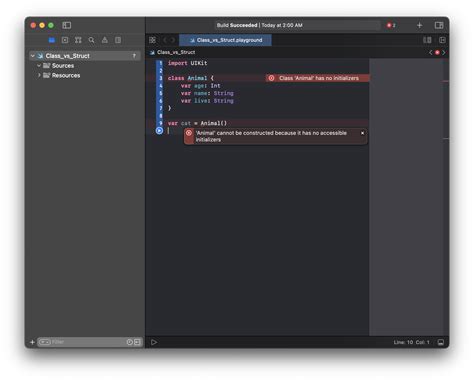This screenshot has height=381, width=474.
Task: Close the 'cannot be constructed' error popup
Action: coord(362,133)
